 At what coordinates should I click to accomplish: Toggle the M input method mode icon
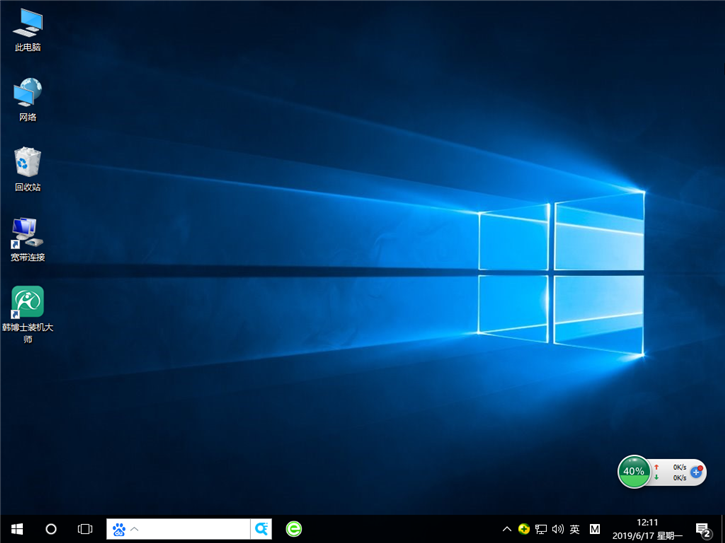(595, 529)
